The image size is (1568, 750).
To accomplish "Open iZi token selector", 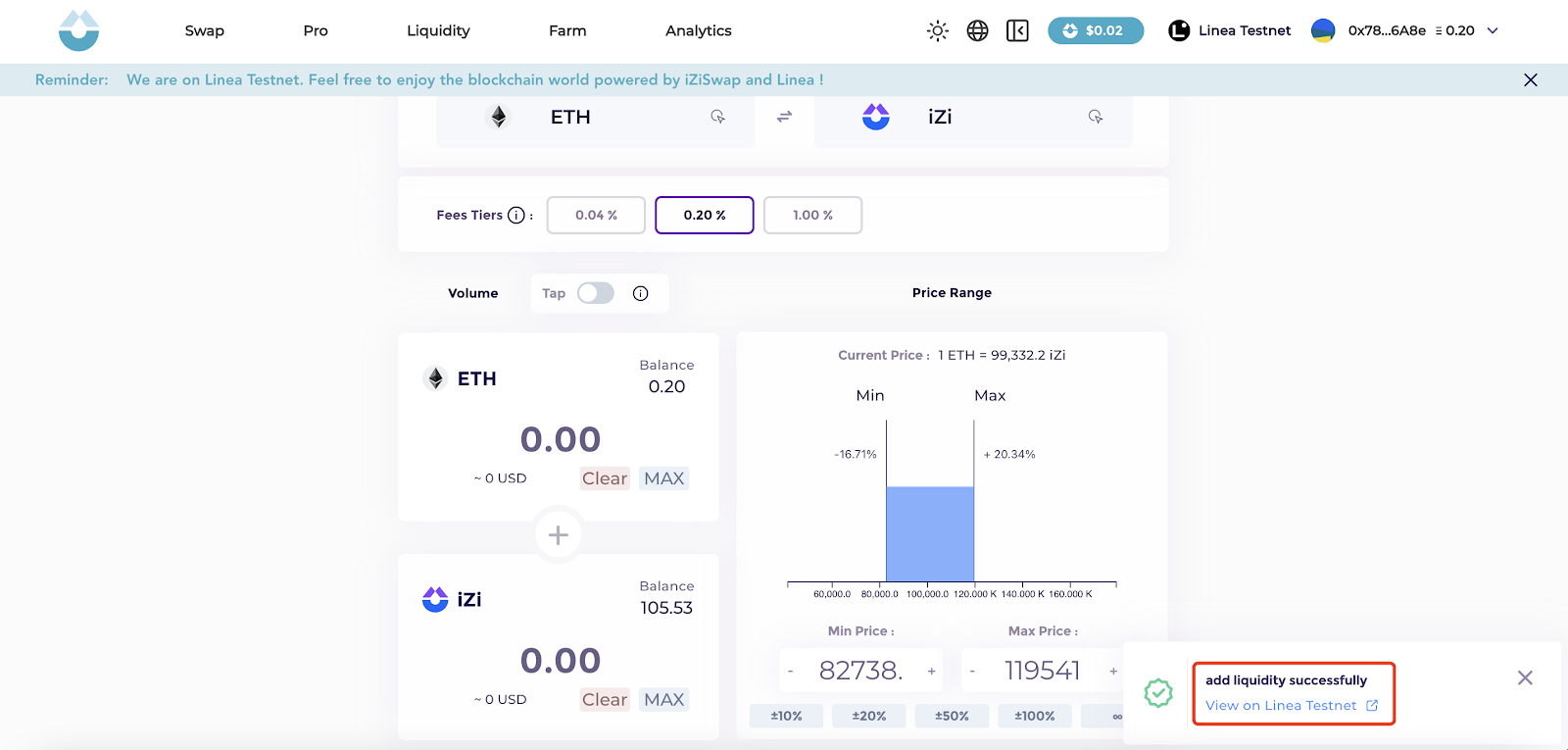I will (973, 118).
